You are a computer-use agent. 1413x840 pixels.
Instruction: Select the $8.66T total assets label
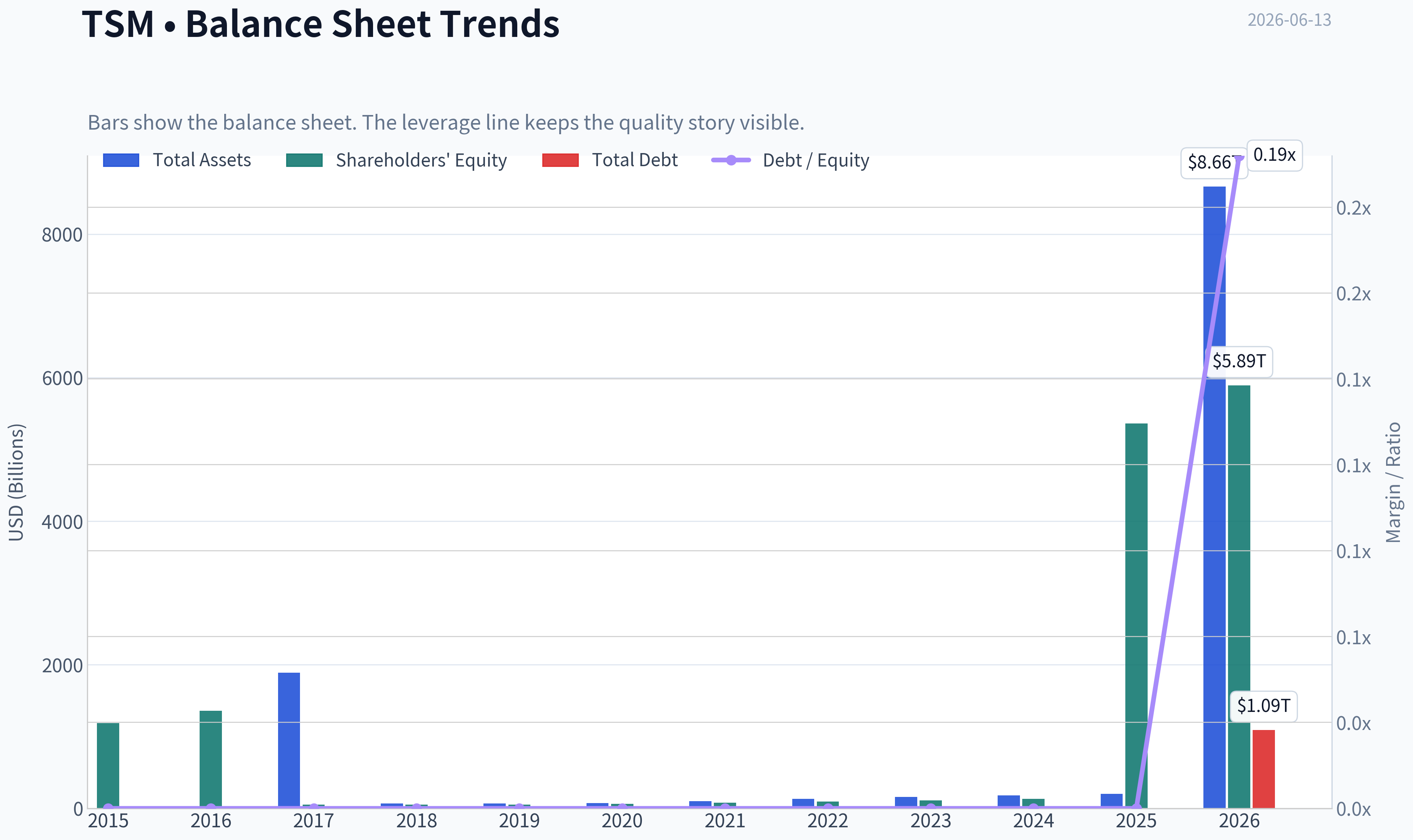click(x=1213, y=163)
